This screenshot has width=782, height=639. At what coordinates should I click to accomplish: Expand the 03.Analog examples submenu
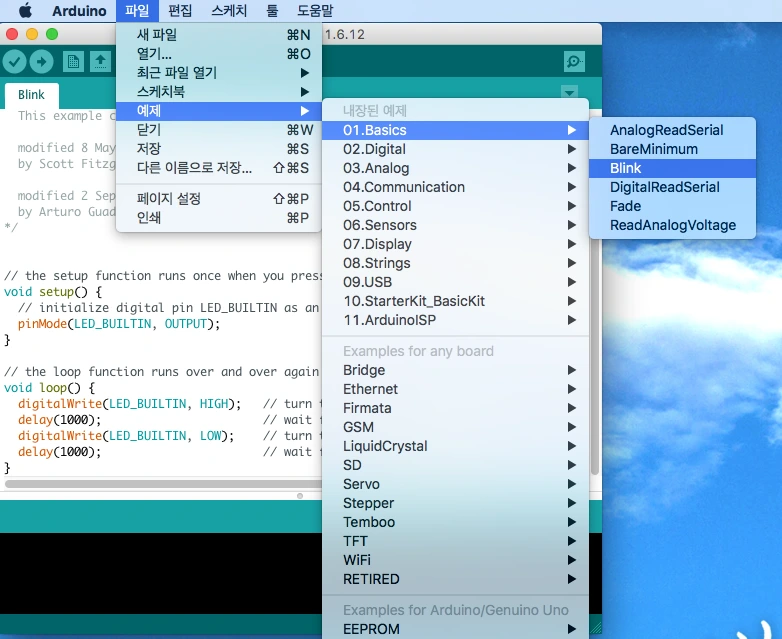pos(456,168)
